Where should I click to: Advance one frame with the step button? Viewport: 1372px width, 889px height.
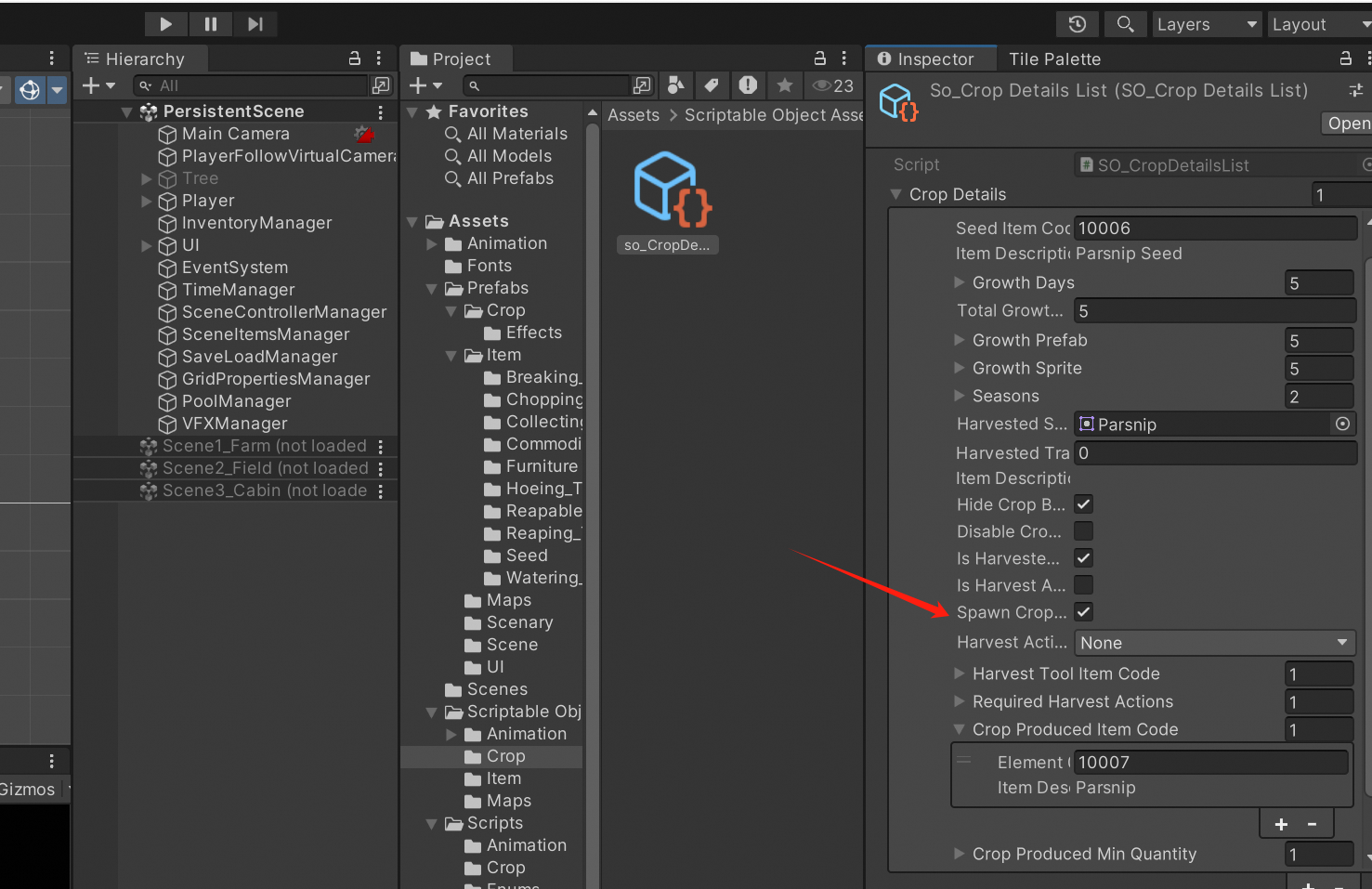click(255, 24)
